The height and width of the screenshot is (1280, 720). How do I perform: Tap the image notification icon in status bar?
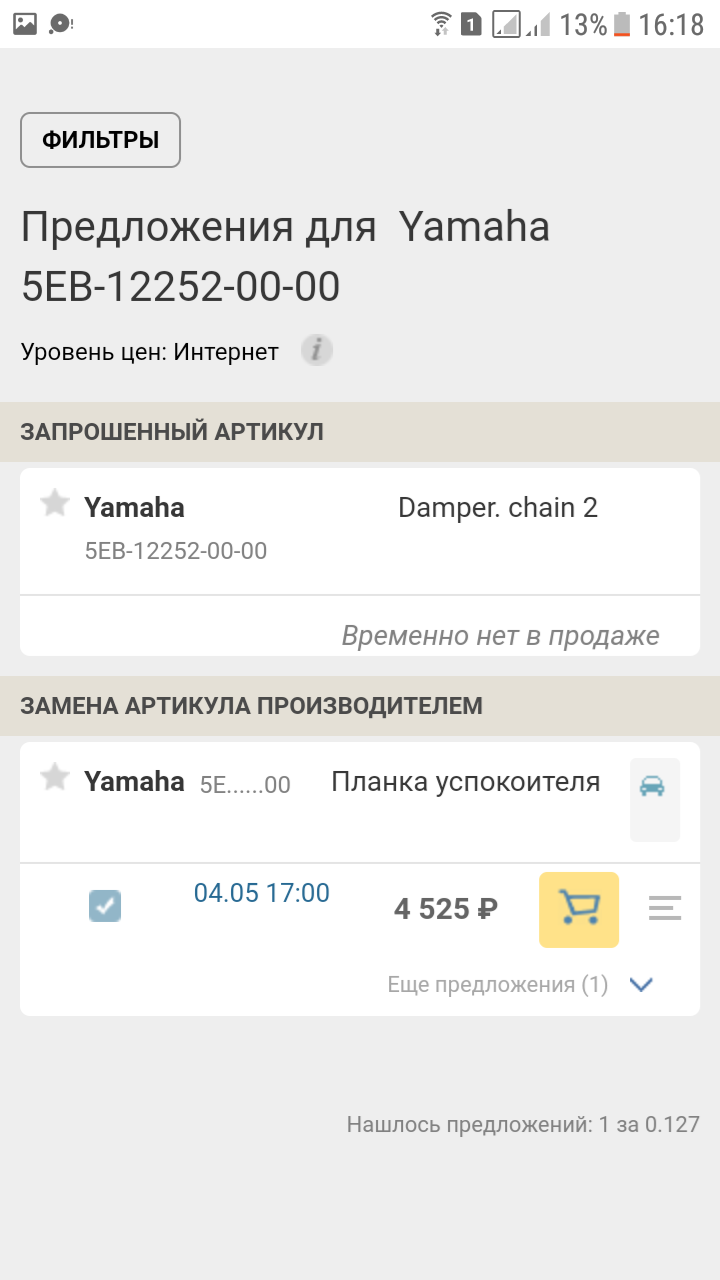[x=25, y=24]
